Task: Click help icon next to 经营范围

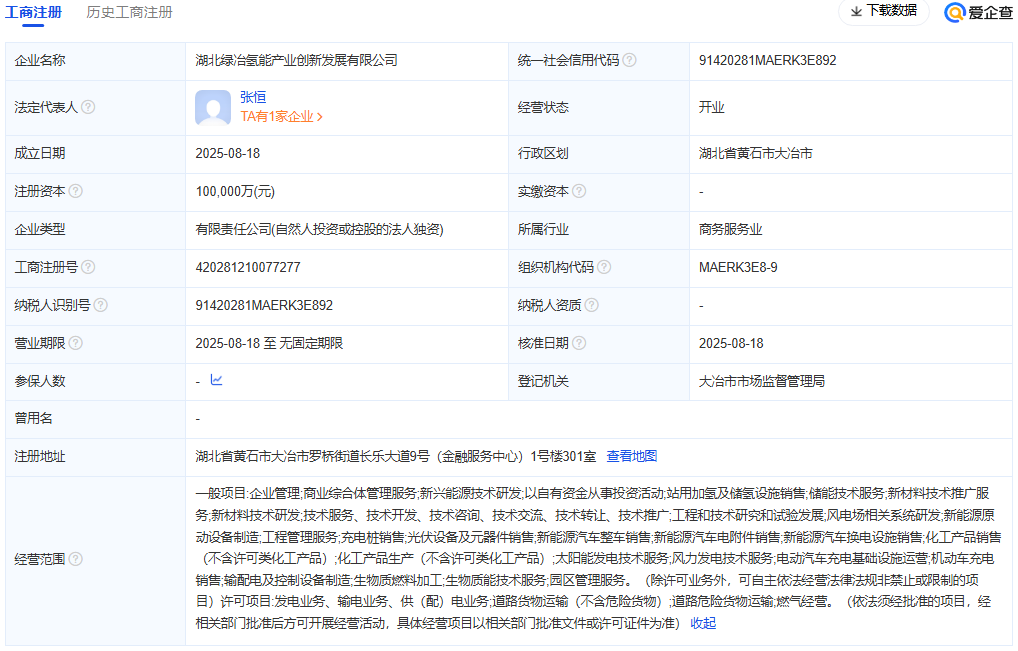Action: pyautogui.click(x=75, y=559)
